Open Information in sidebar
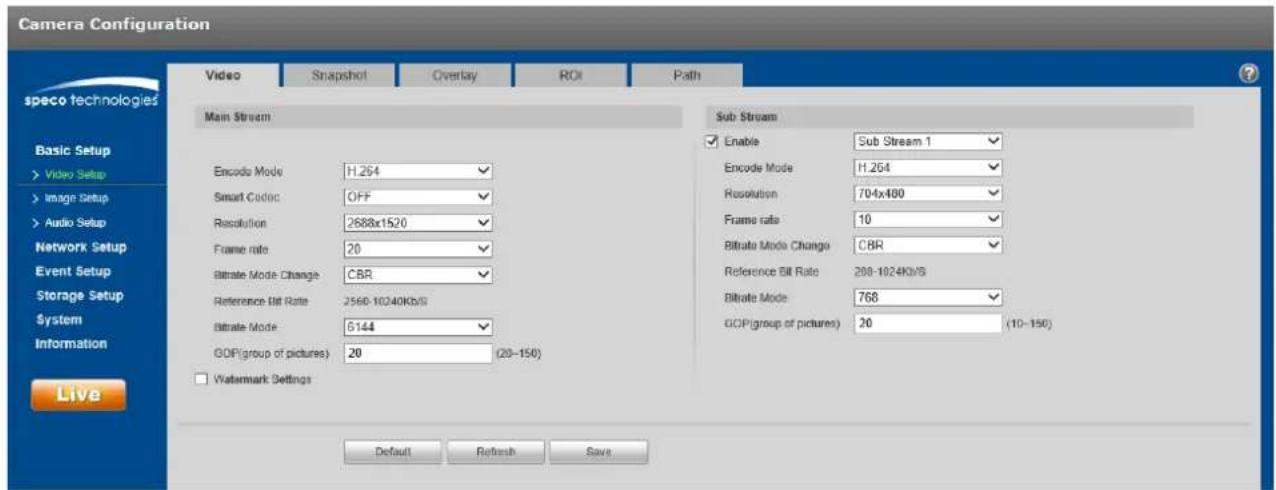Viewport: 1276px width, 490px height. [71, 344]
